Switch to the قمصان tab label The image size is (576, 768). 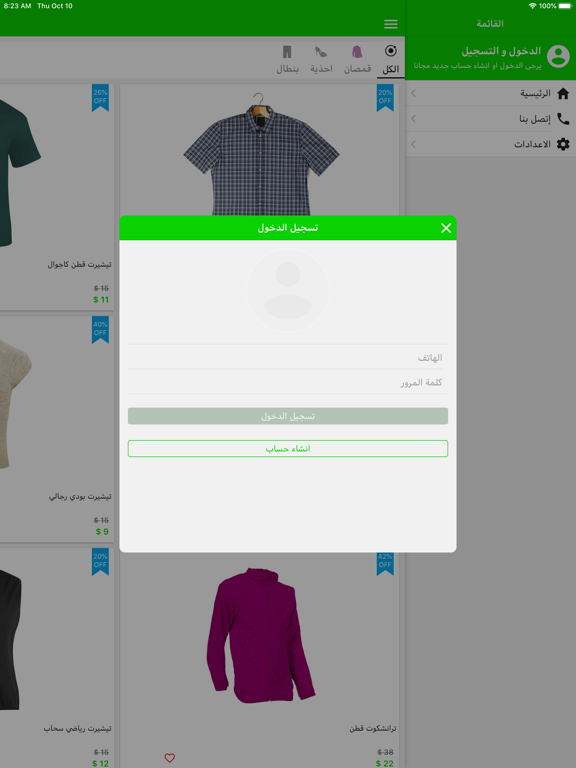point(357,69)
